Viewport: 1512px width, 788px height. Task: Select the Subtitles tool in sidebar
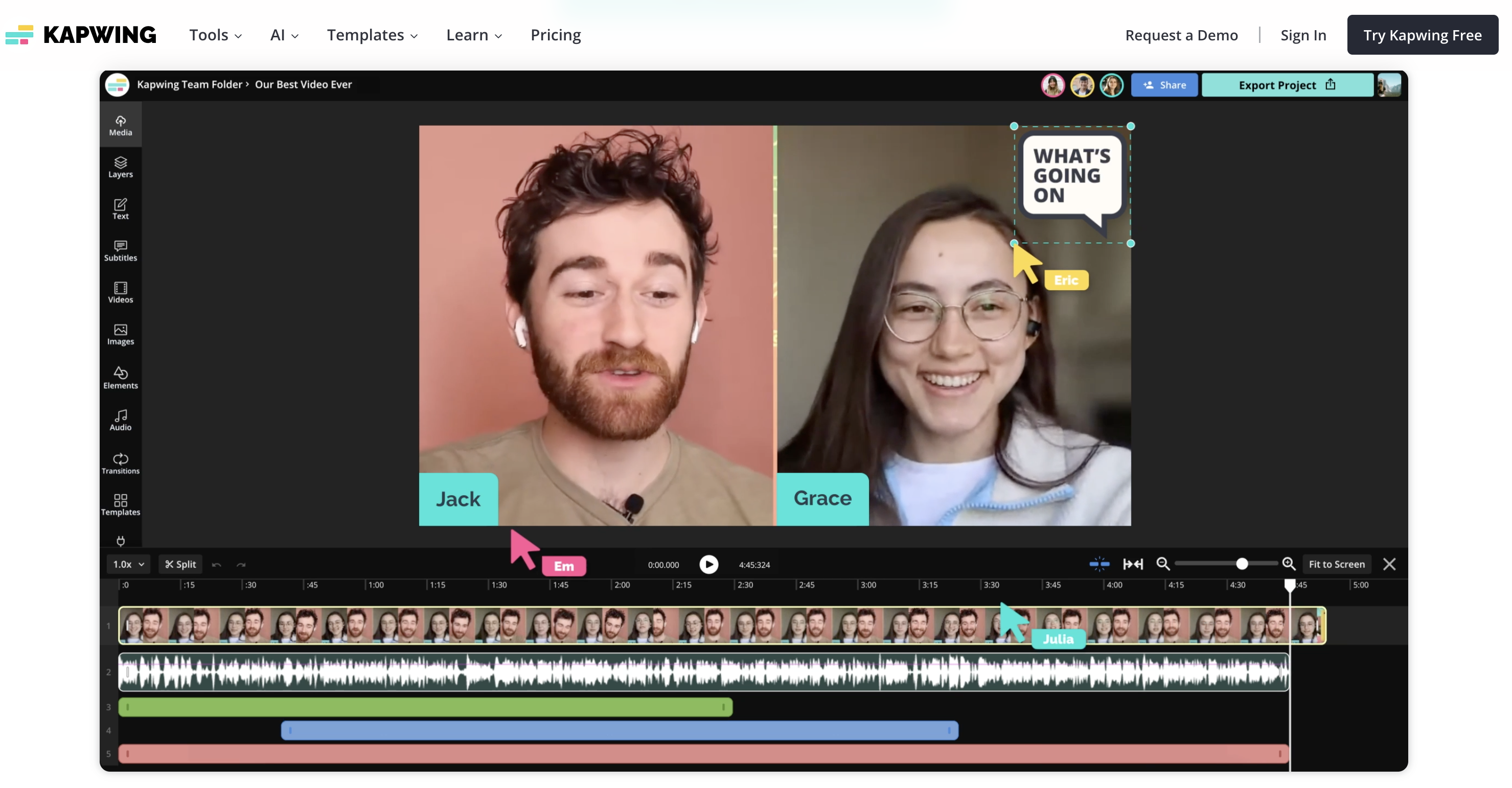[x=120, y=250]
